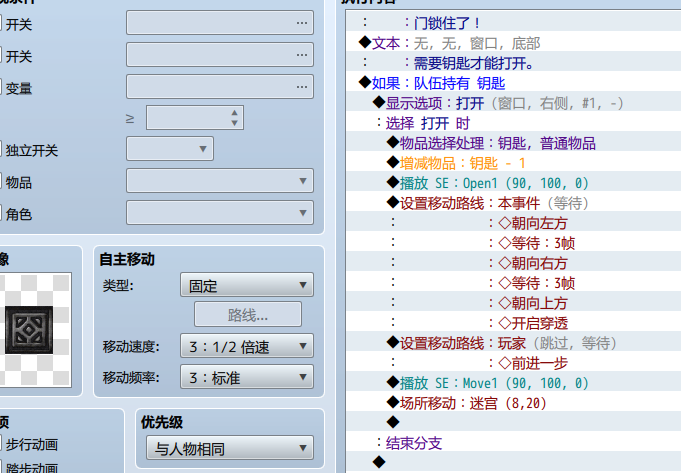This screenshot has height=473, width=681.
Task: Open the 类型 固定 movement type dropdown
Action: [247, 285]
